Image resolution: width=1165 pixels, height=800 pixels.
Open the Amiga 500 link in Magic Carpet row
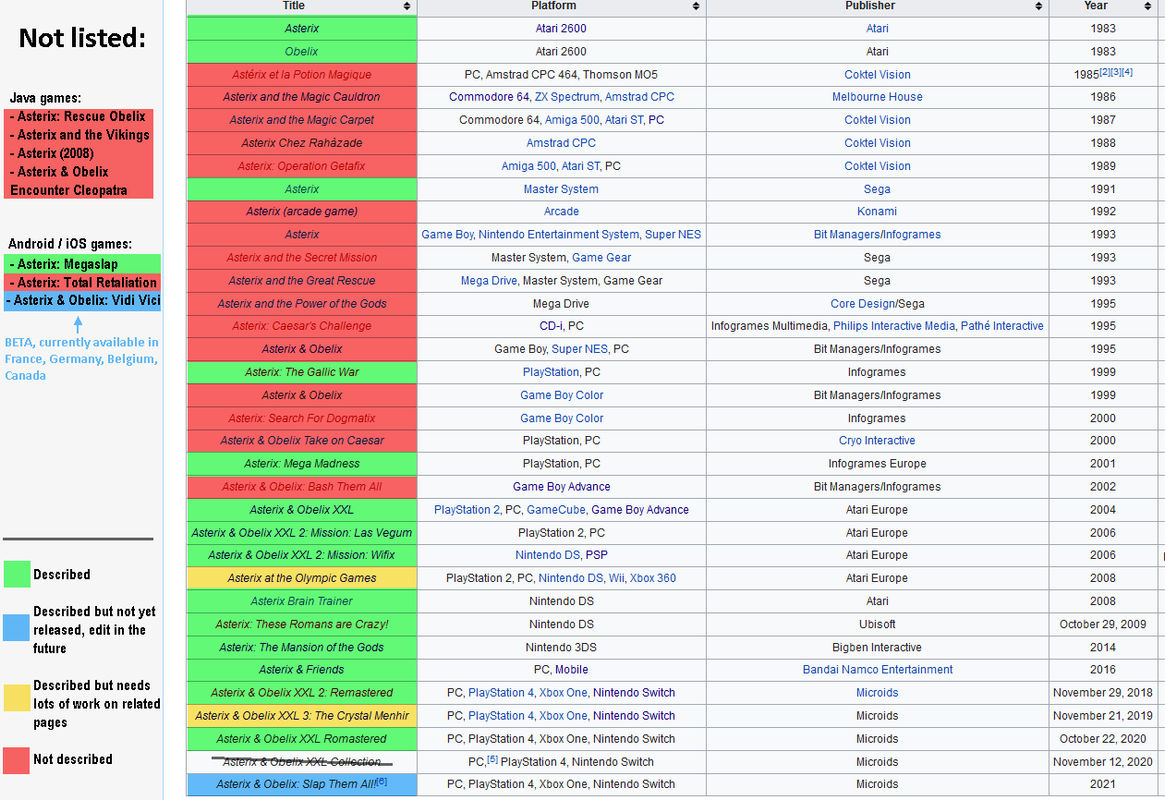[571, 120]
